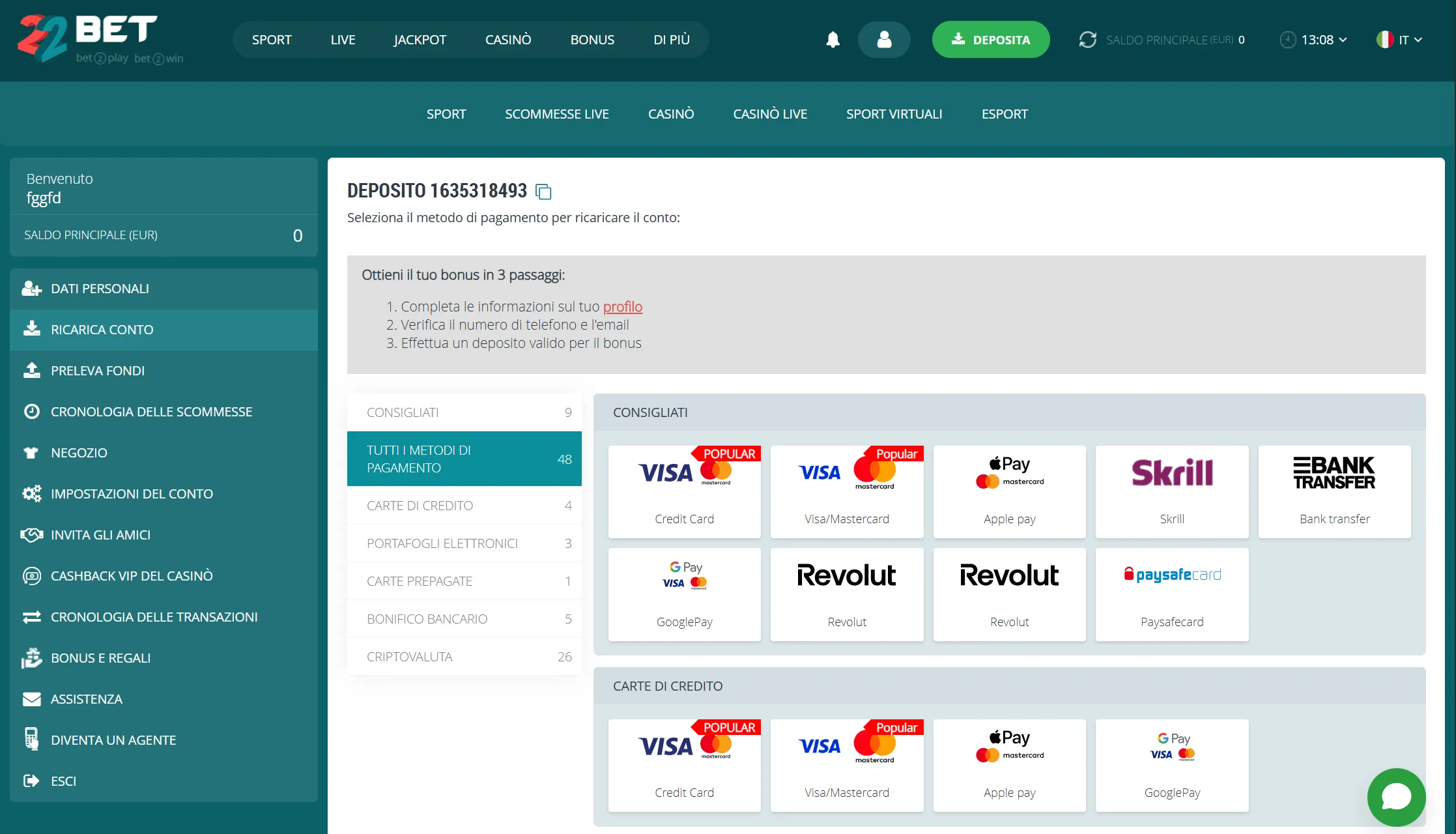Open the user account icon in top bar
The image size is (1456, 834).
(x=884, y=39)
